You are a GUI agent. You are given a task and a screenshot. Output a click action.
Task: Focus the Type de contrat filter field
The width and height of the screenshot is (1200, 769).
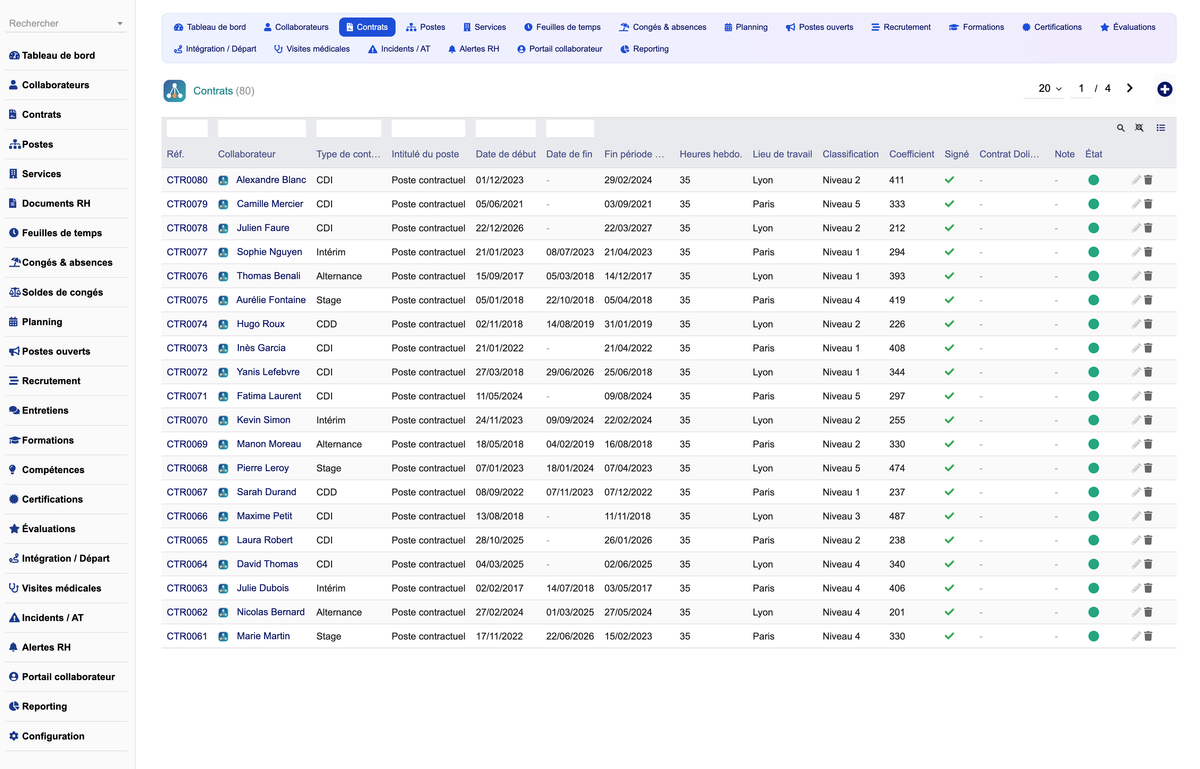click(349, 128)
